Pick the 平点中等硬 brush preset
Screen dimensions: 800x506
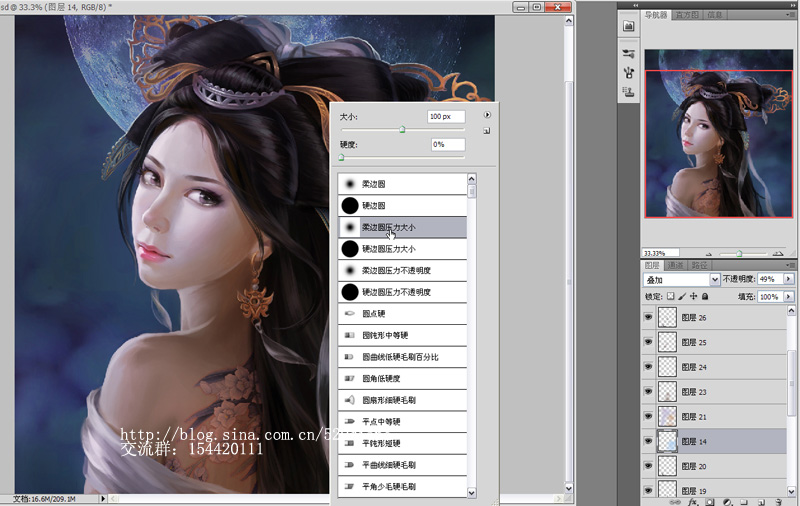pos(402,421)
